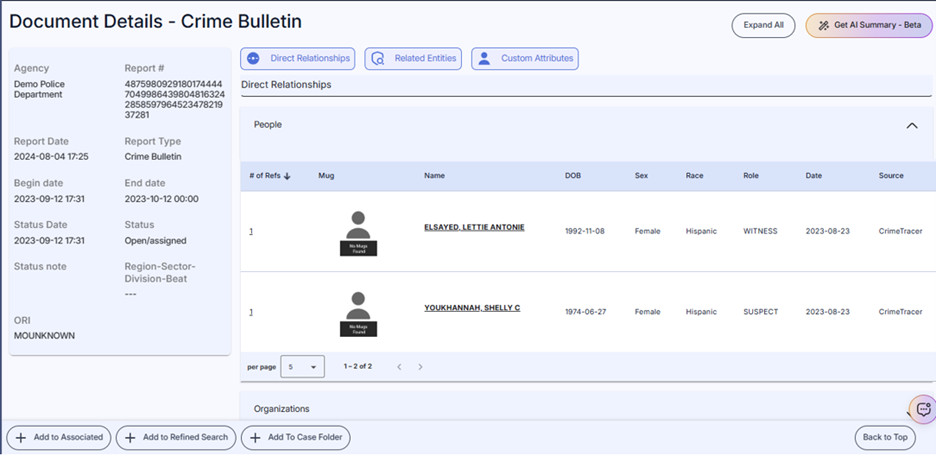Open ELSAYED, LETTIE ANTONIE person link
Viewport: 936px width, 456px height.
click(x=475, y=227)
